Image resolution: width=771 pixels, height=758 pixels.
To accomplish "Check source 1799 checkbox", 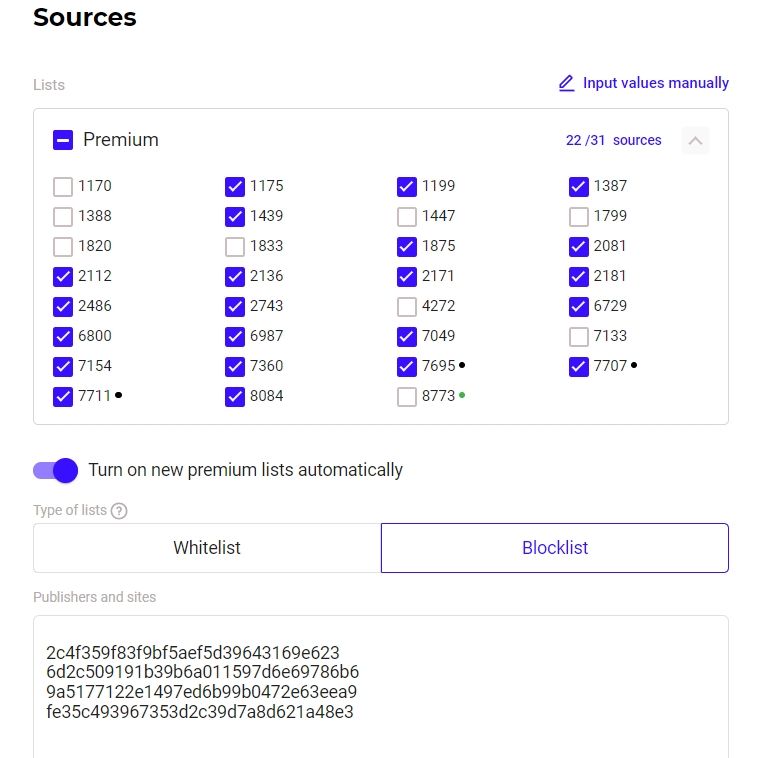I will pyautogui.click(x=579, y=216).
